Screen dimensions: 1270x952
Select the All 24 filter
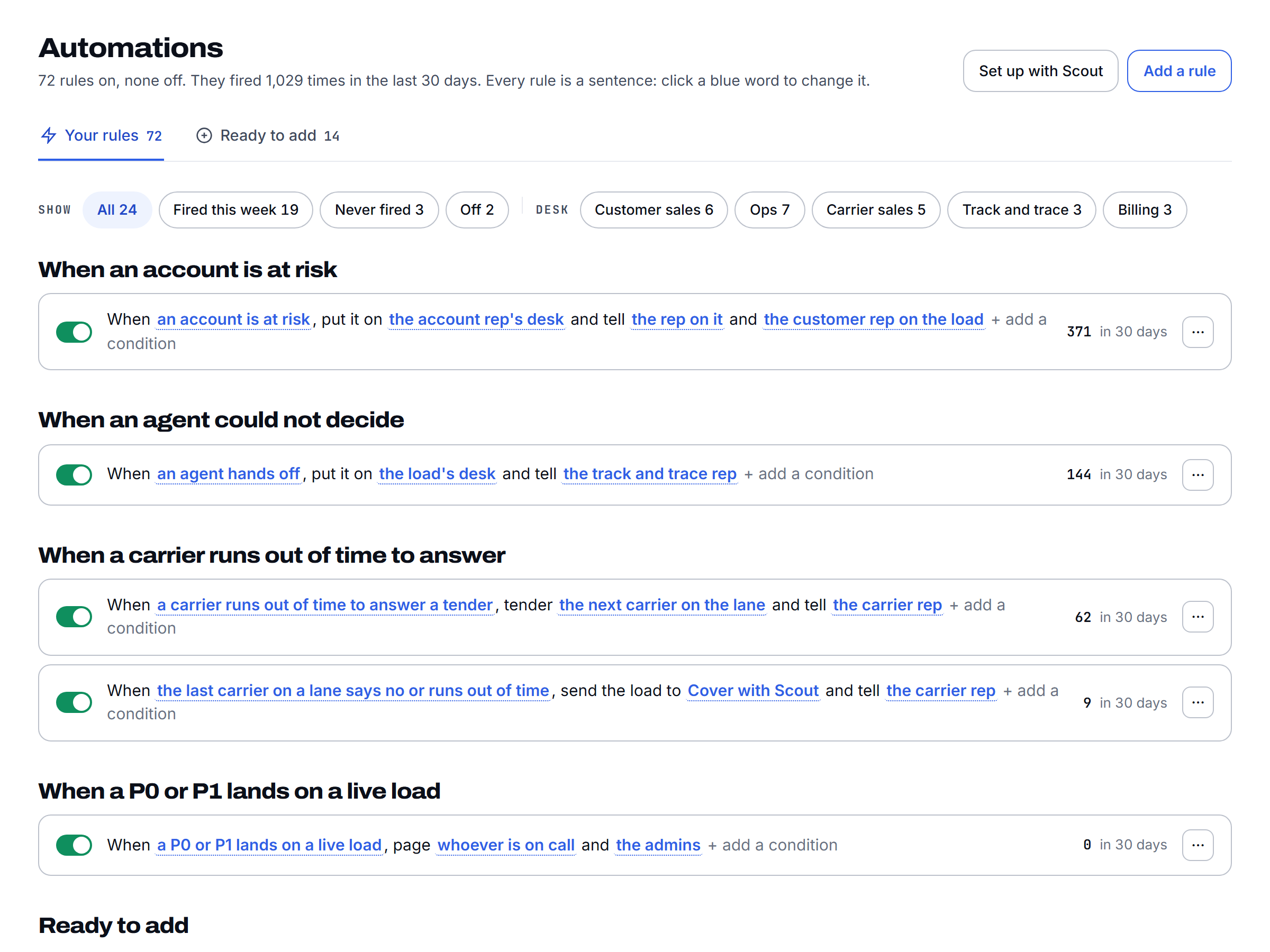[117, 210]
